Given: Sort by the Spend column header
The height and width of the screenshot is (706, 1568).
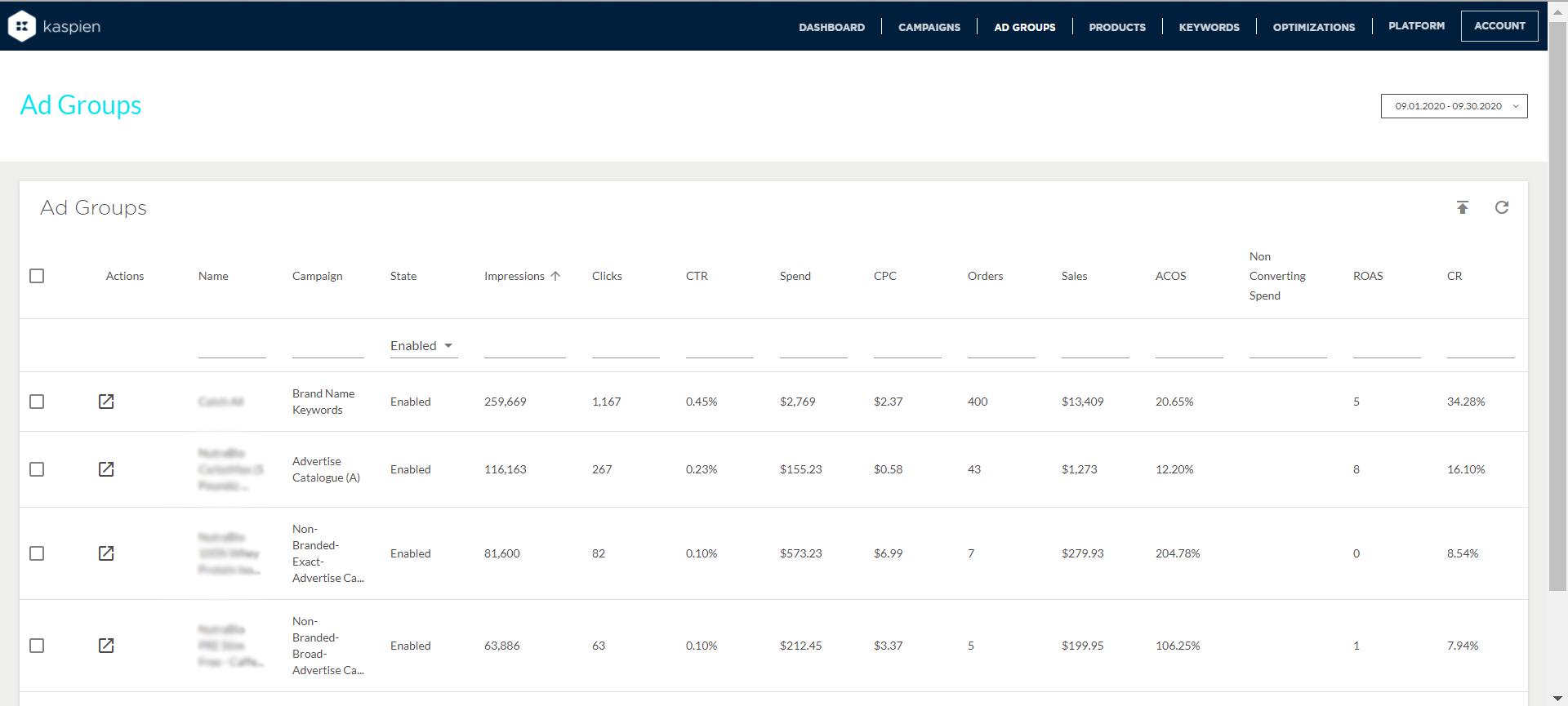Looking at the screenshot, I should 795,276.
